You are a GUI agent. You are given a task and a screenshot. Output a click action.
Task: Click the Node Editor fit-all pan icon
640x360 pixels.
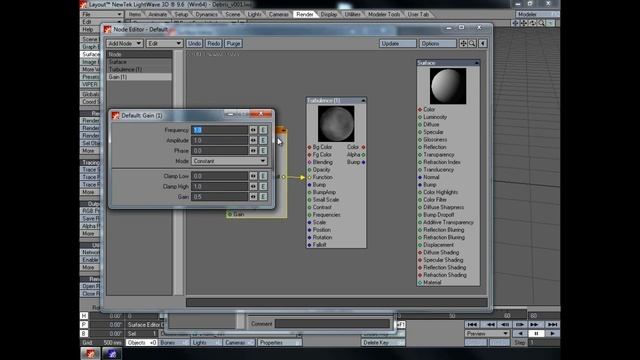pyautogui.click(x=463, y=43)
